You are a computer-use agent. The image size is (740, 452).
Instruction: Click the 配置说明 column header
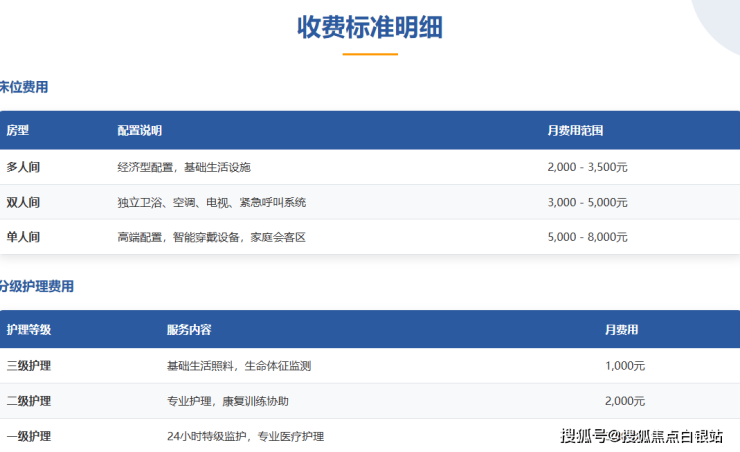coord(139,131)
